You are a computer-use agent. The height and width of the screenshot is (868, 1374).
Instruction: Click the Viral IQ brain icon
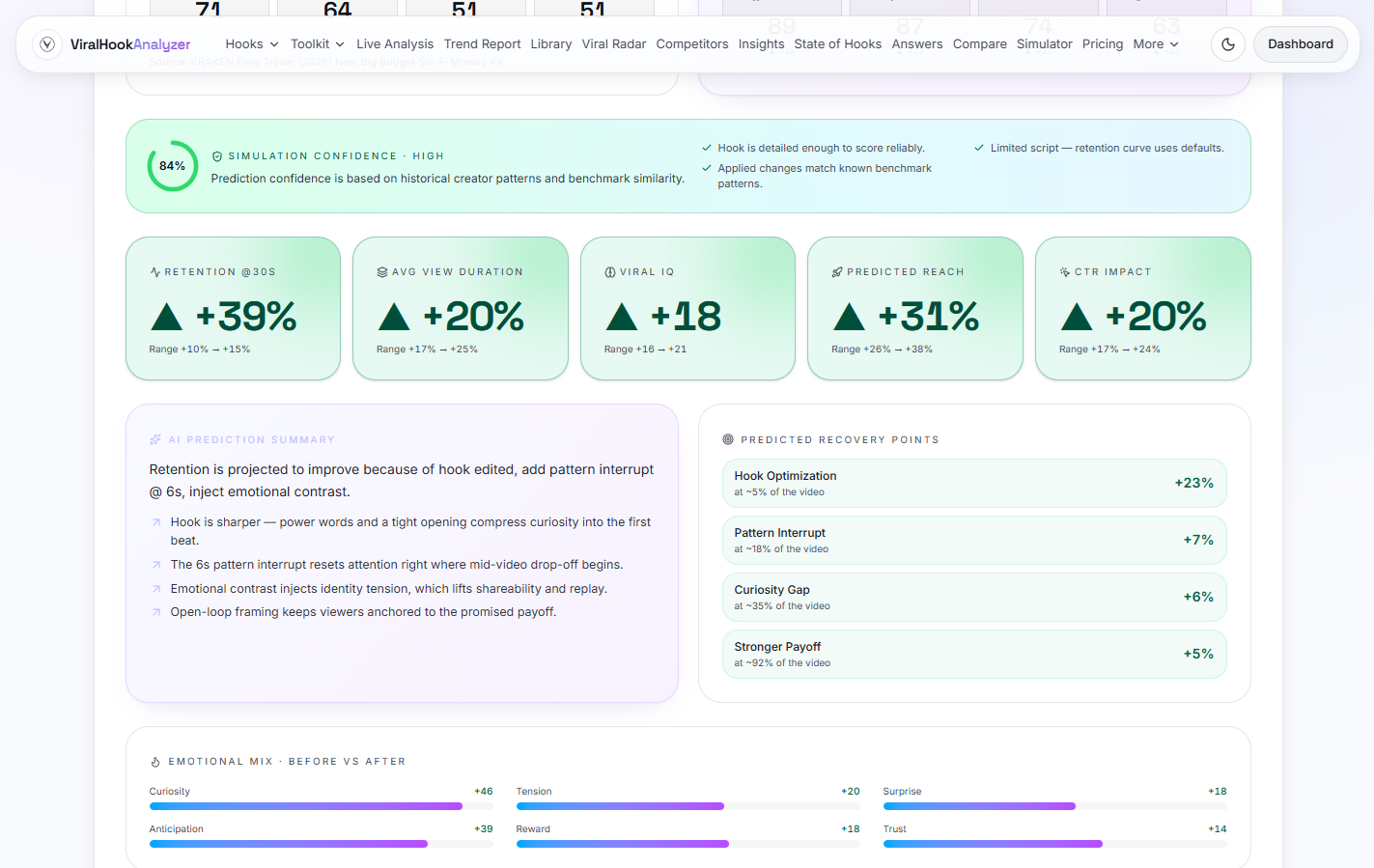610,272
